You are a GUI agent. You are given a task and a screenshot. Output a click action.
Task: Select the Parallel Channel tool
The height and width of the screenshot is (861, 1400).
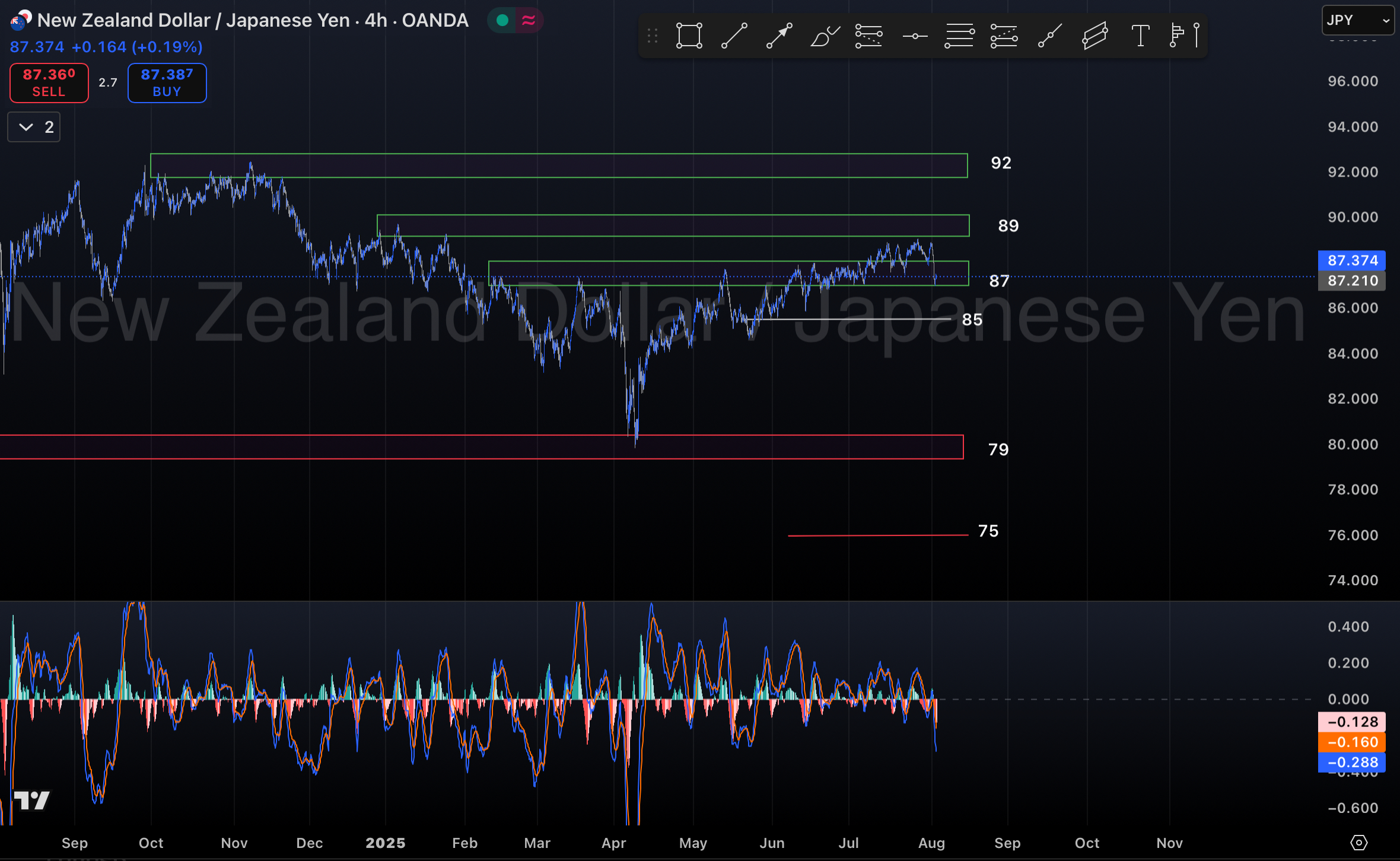(1095, 36)
